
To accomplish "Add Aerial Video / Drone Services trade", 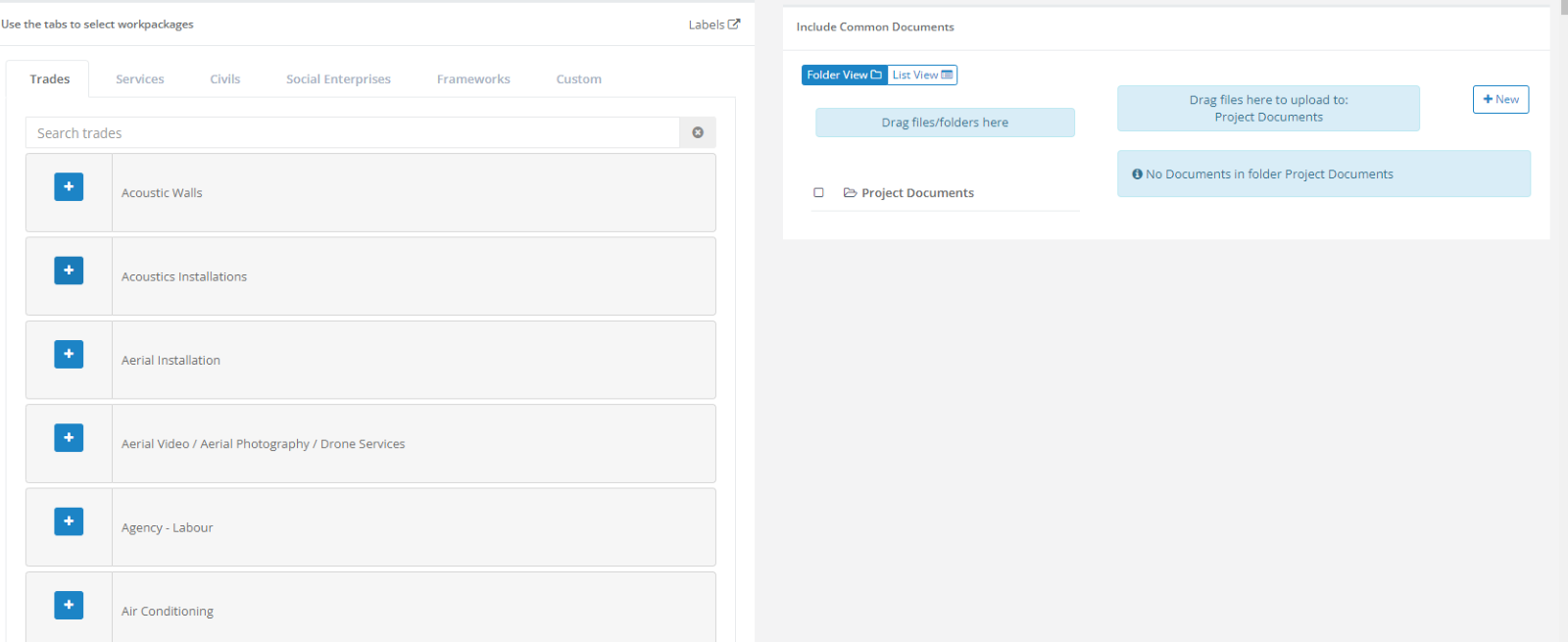I will 69,437.
